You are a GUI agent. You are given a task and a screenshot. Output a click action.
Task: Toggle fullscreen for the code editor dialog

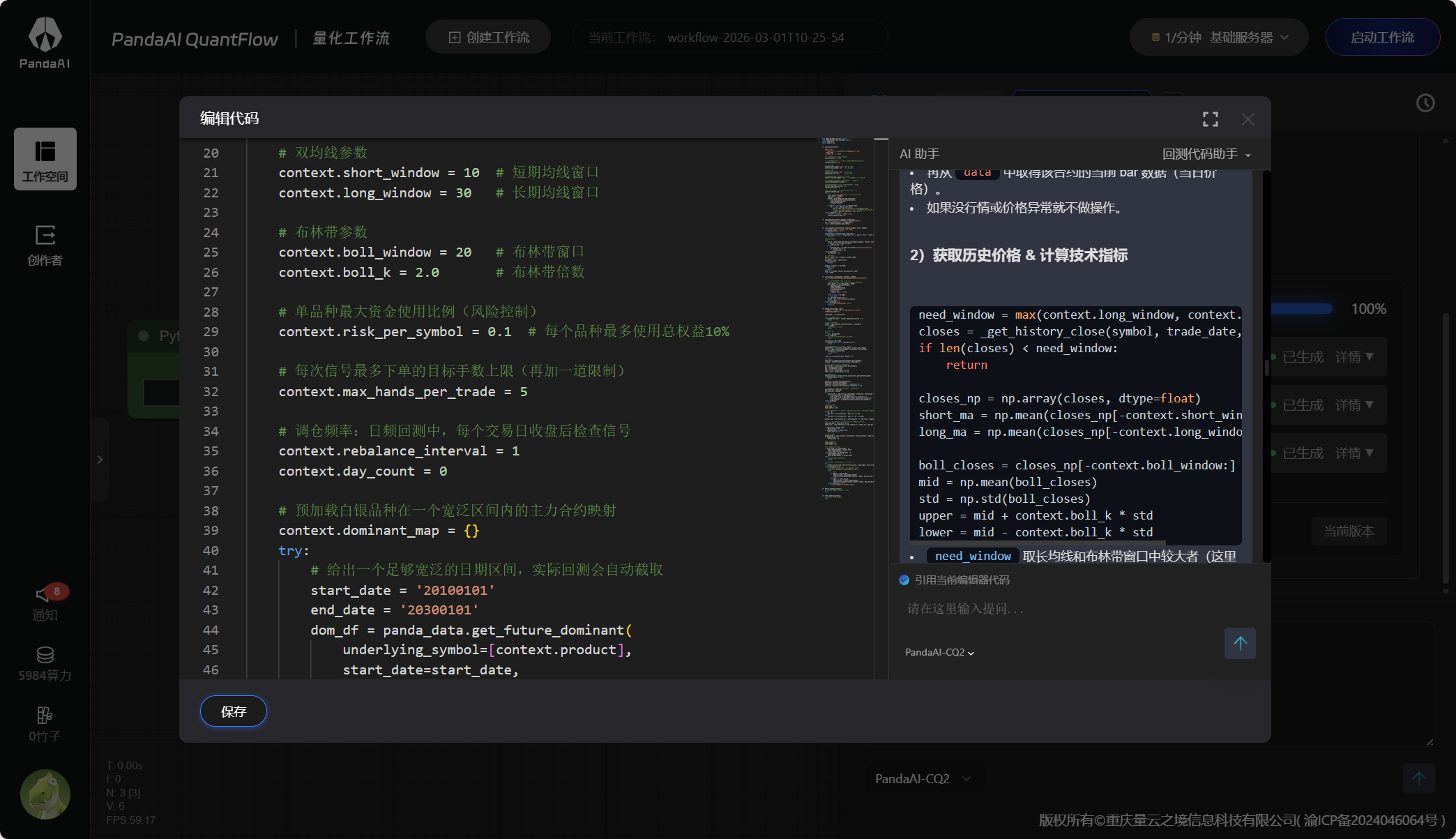pos(1211,119)
